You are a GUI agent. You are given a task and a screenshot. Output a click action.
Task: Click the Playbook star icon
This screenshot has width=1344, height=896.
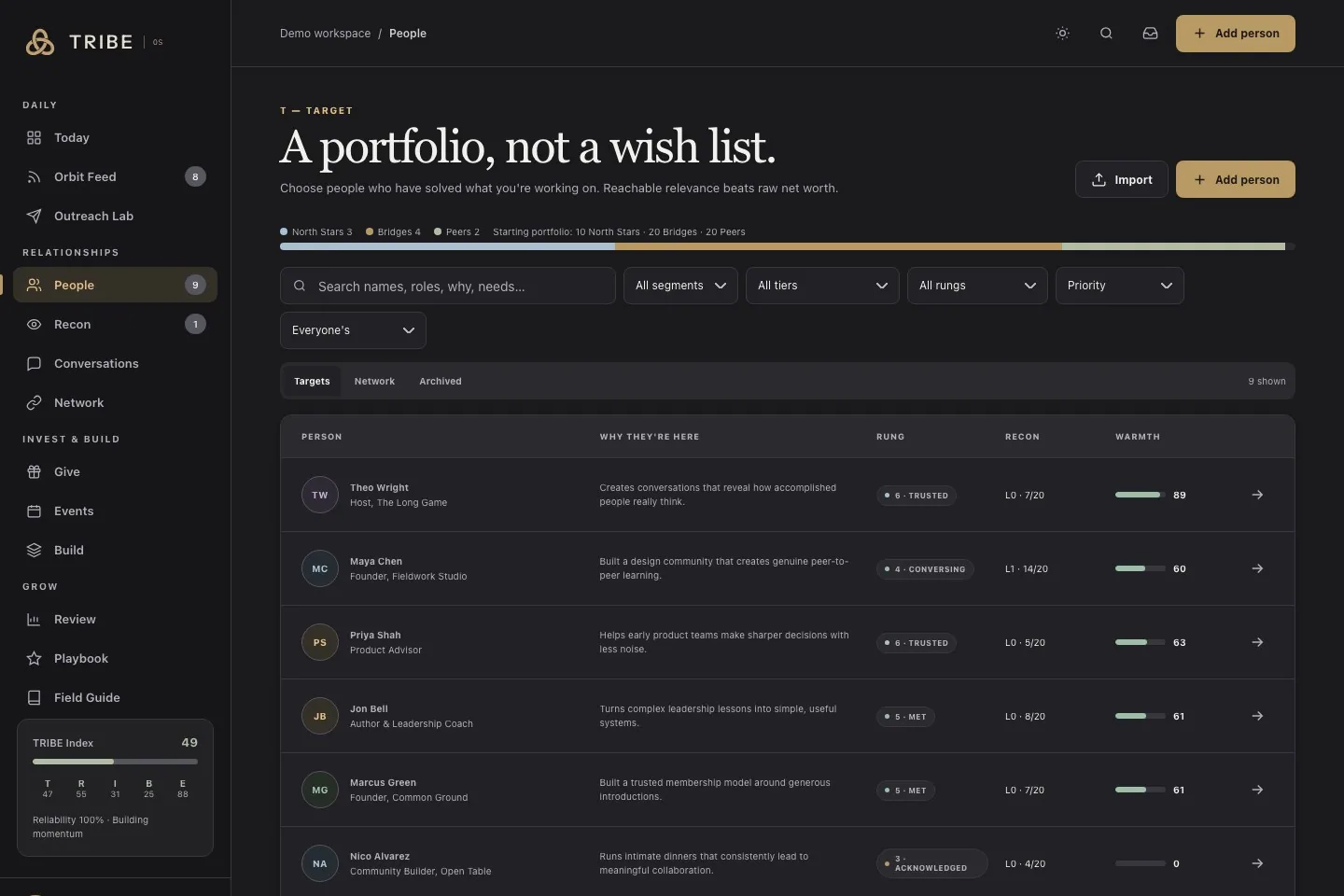(35, 658)
